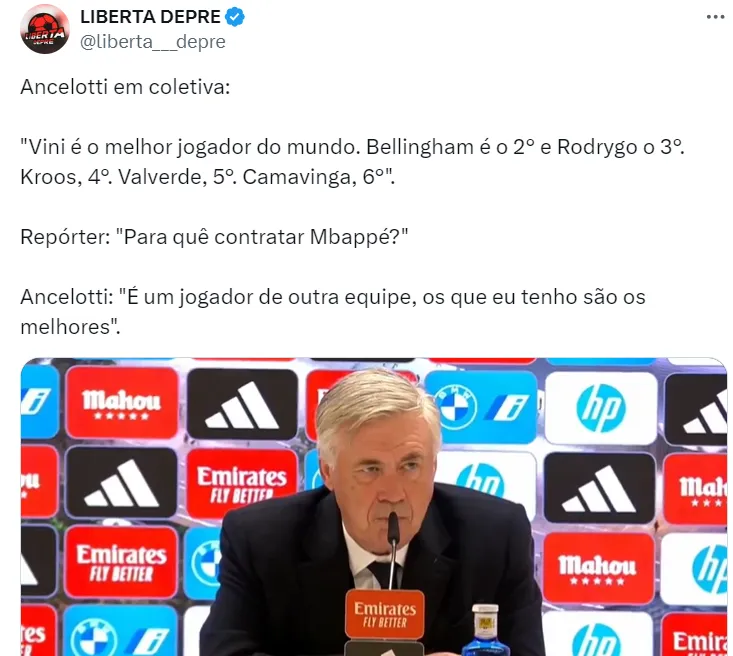
Task: Click the Emirates Fly Better tile, middle row
Action: point(242,485)
